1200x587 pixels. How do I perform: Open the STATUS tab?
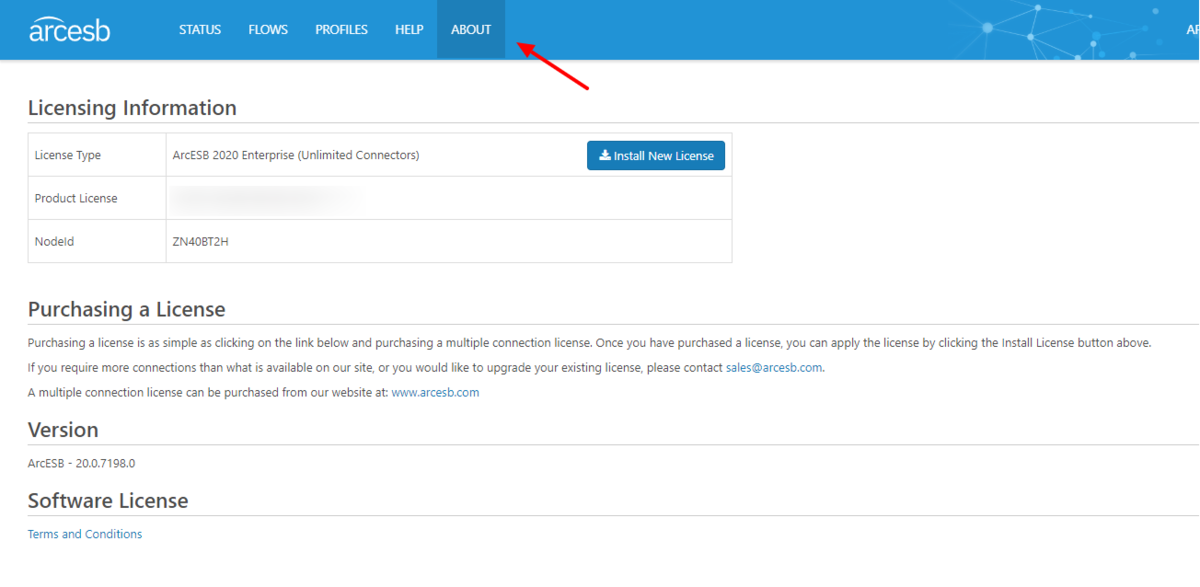coord(200,30)
